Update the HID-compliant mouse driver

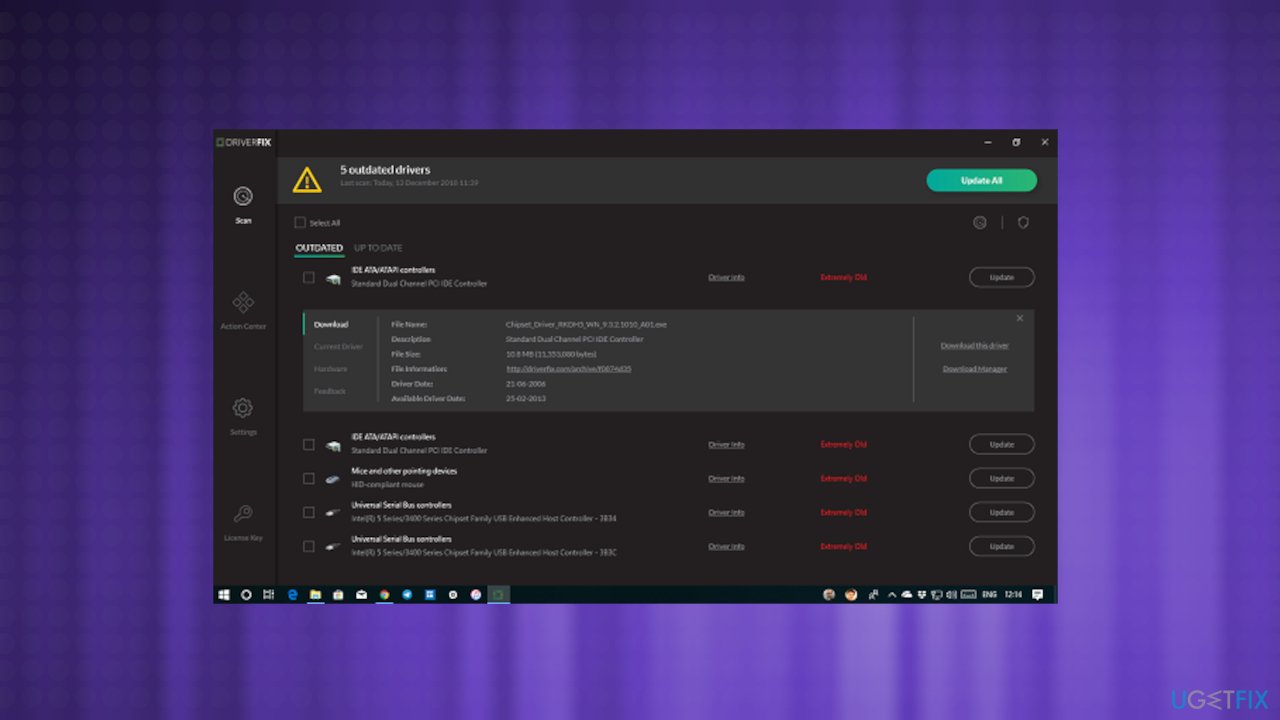[x=1001, y=479]
